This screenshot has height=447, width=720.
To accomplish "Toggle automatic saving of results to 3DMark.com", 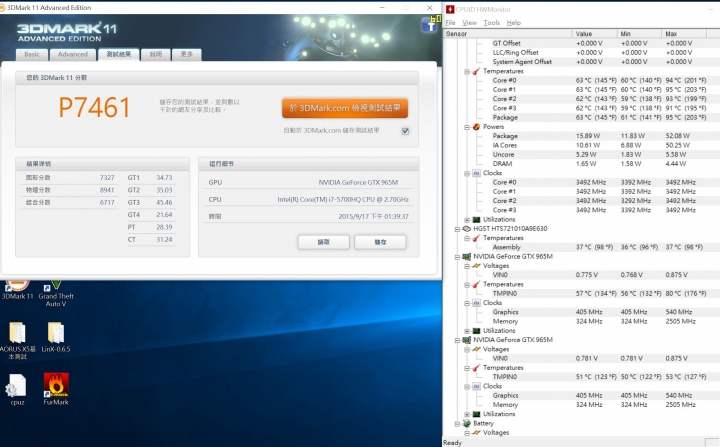I will coord(405,131).
